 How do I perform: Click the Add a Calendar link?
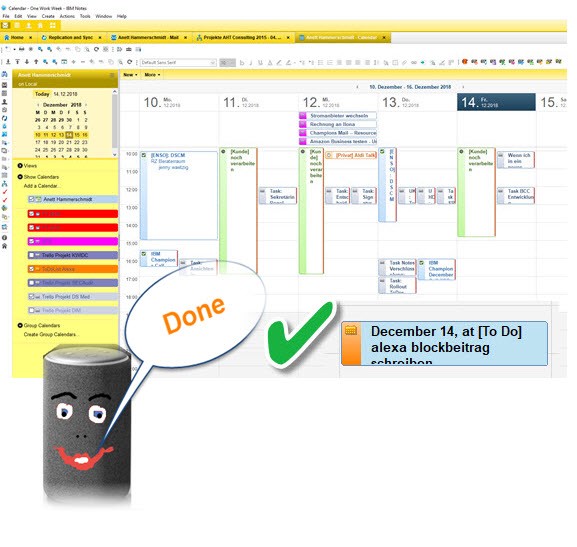pyautogui.click(x=41, y=186)
